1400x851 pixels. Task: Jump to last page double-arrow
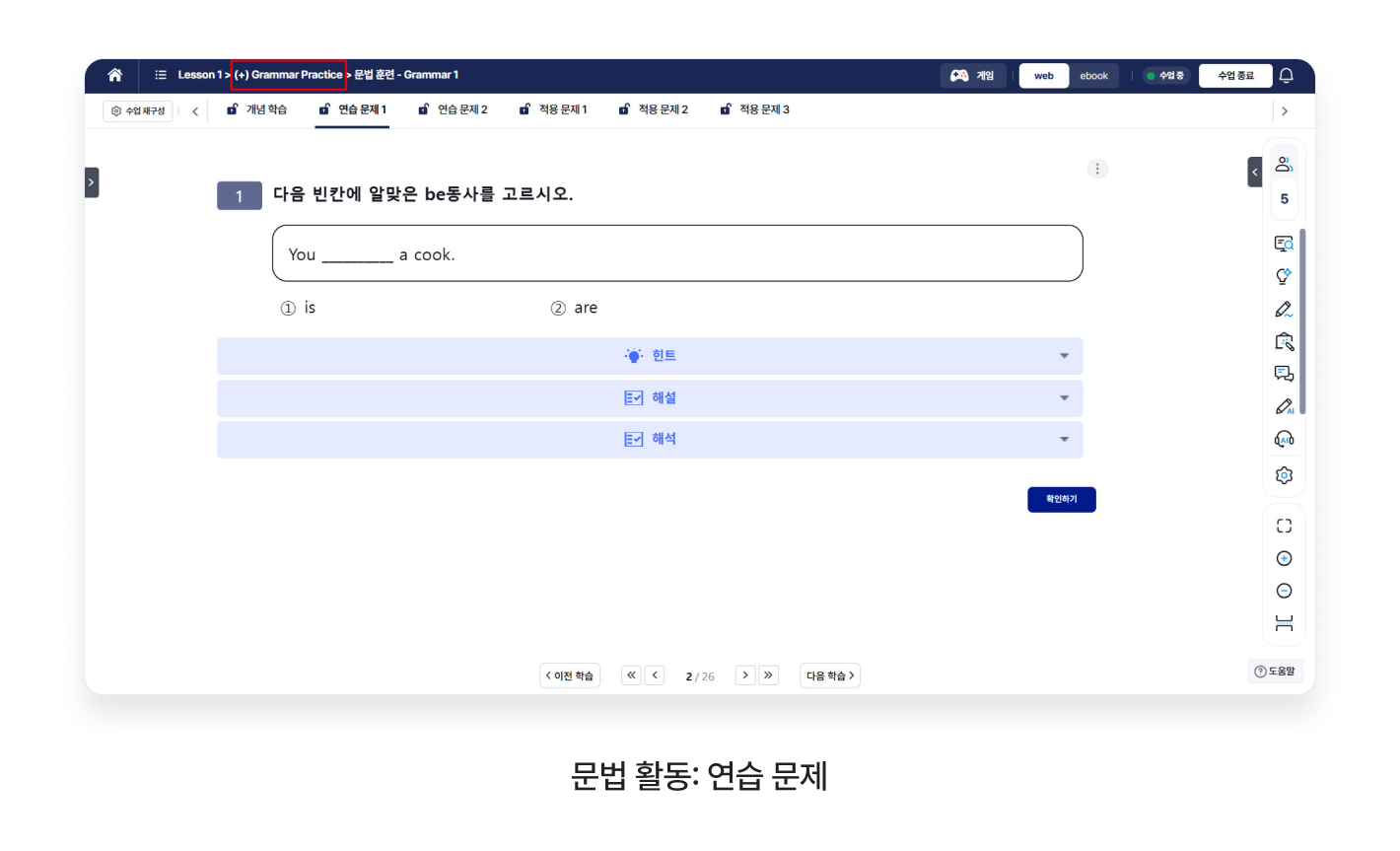[x=768, y=675]
